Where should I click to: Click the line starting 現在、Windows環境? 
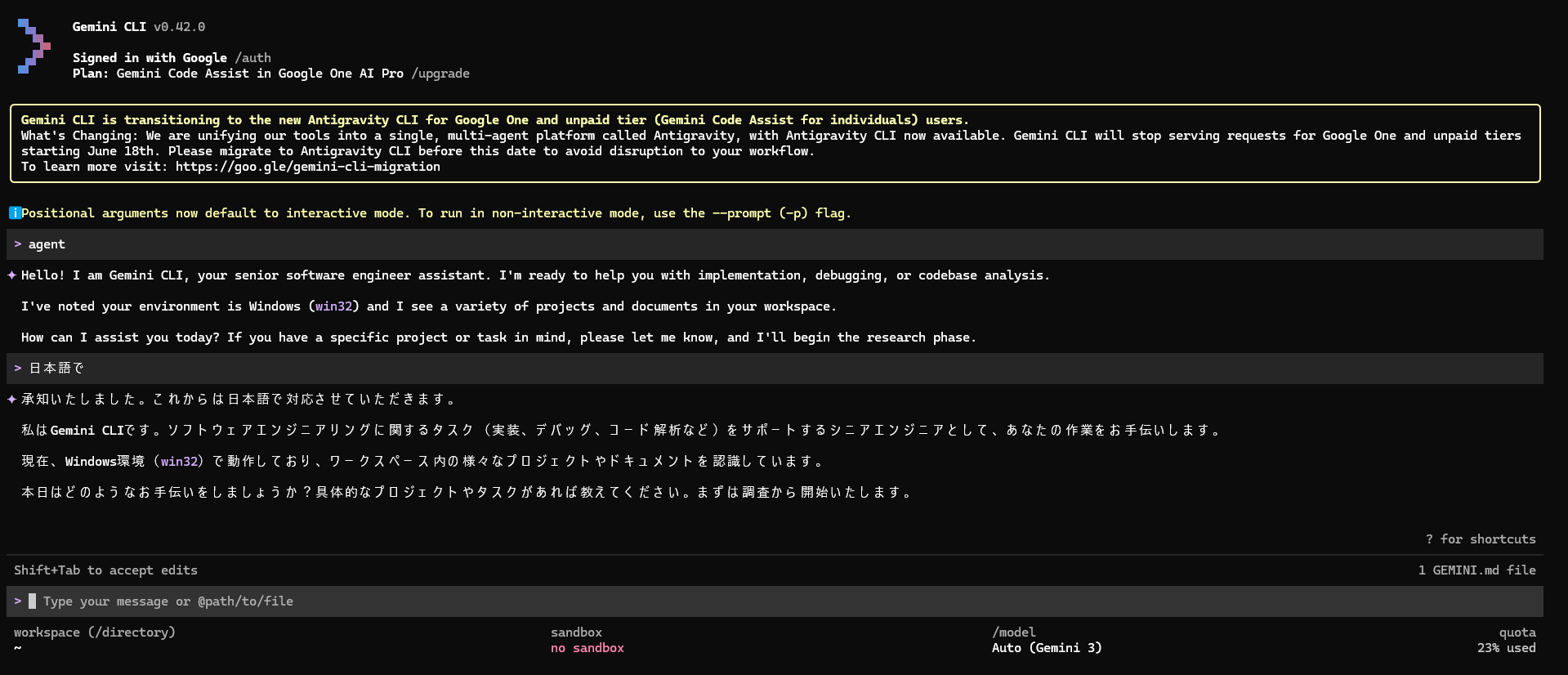[422, 462]
